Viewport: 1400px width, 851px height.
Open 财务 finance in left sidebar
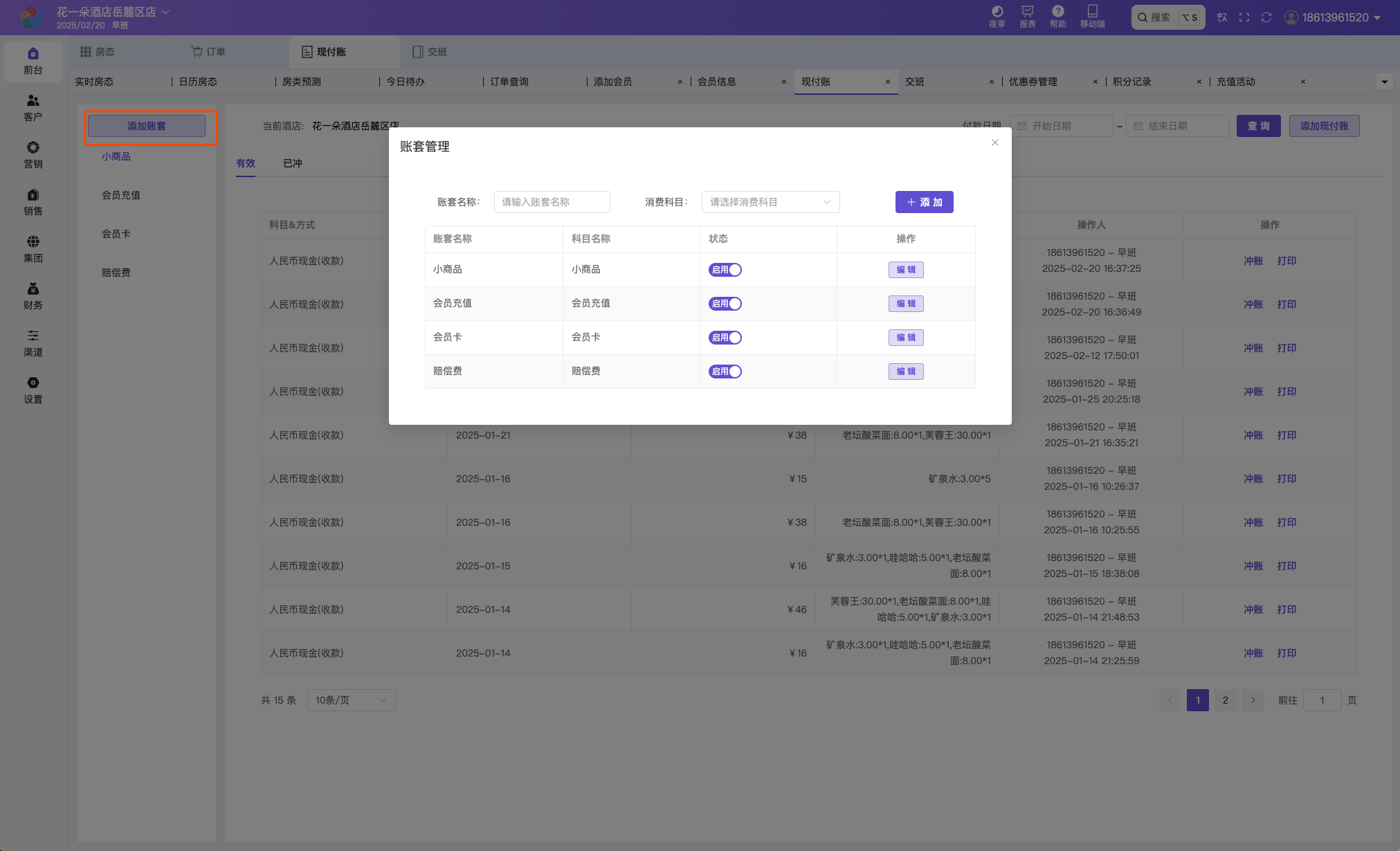33,296
